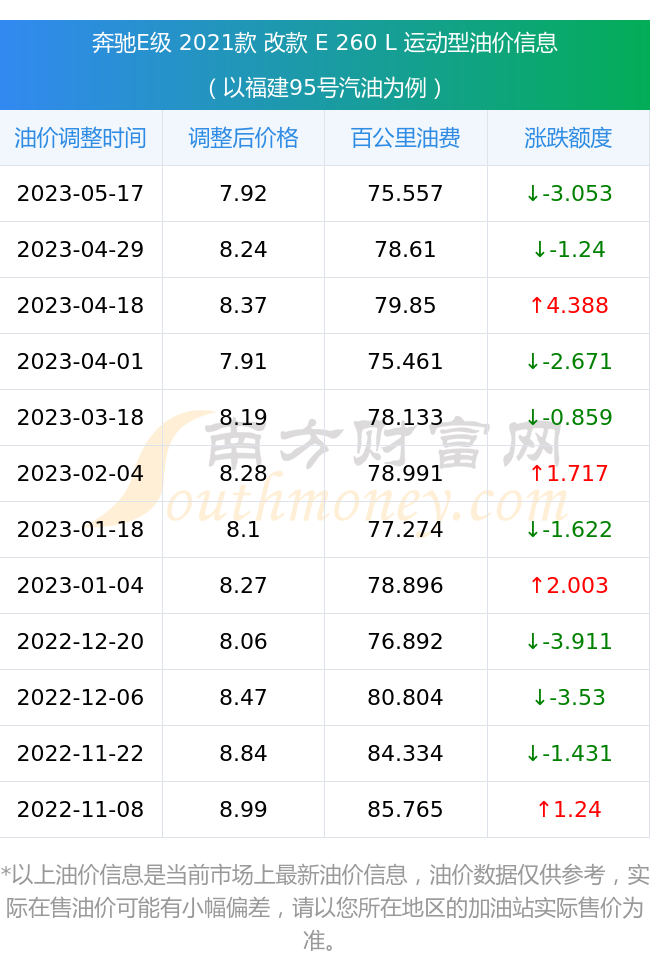This screenshot has width=650, height=957.
Task: Click the red up arrow value 1.717
Action: point(568,473)
